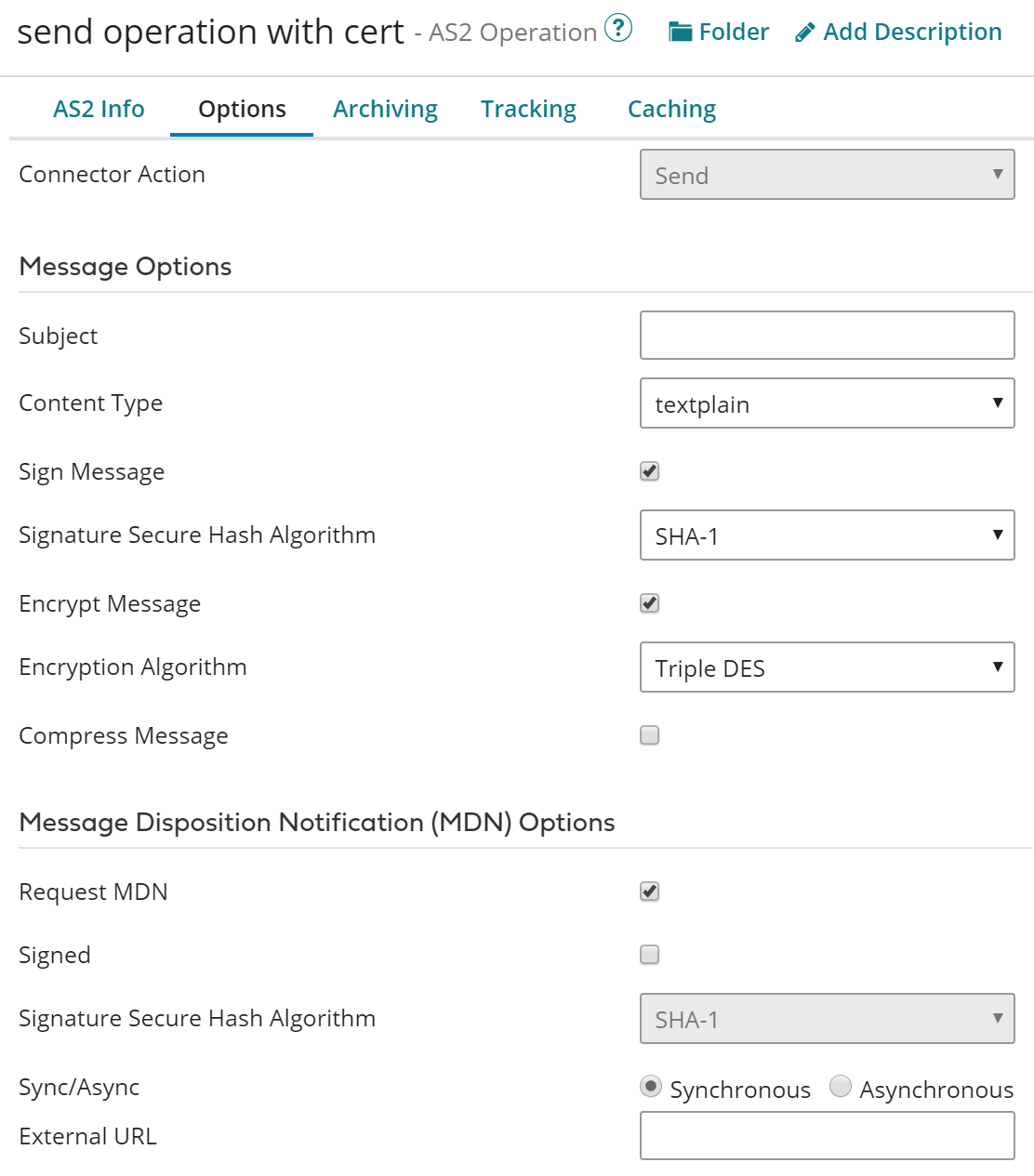Select the Synchronous radio button
This screenshot has width=1034, height=1176.
(651, 1087)
